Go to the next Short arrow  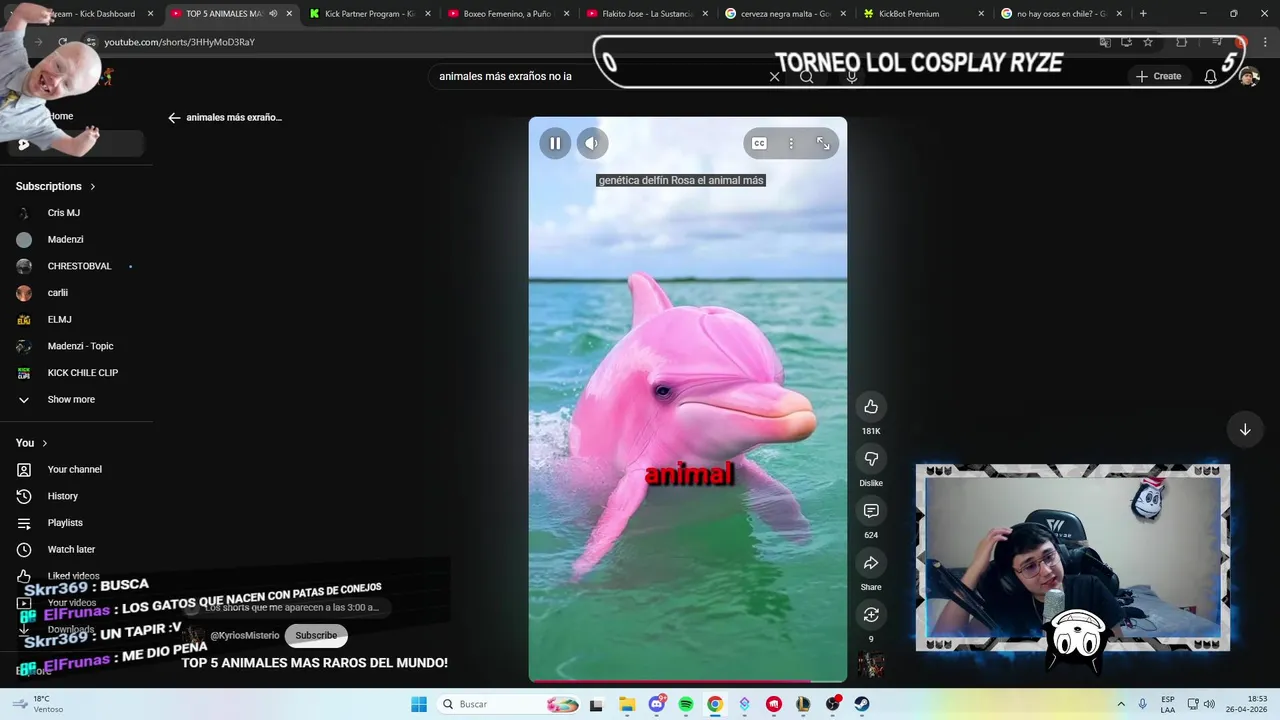[x=1245, y=429]
